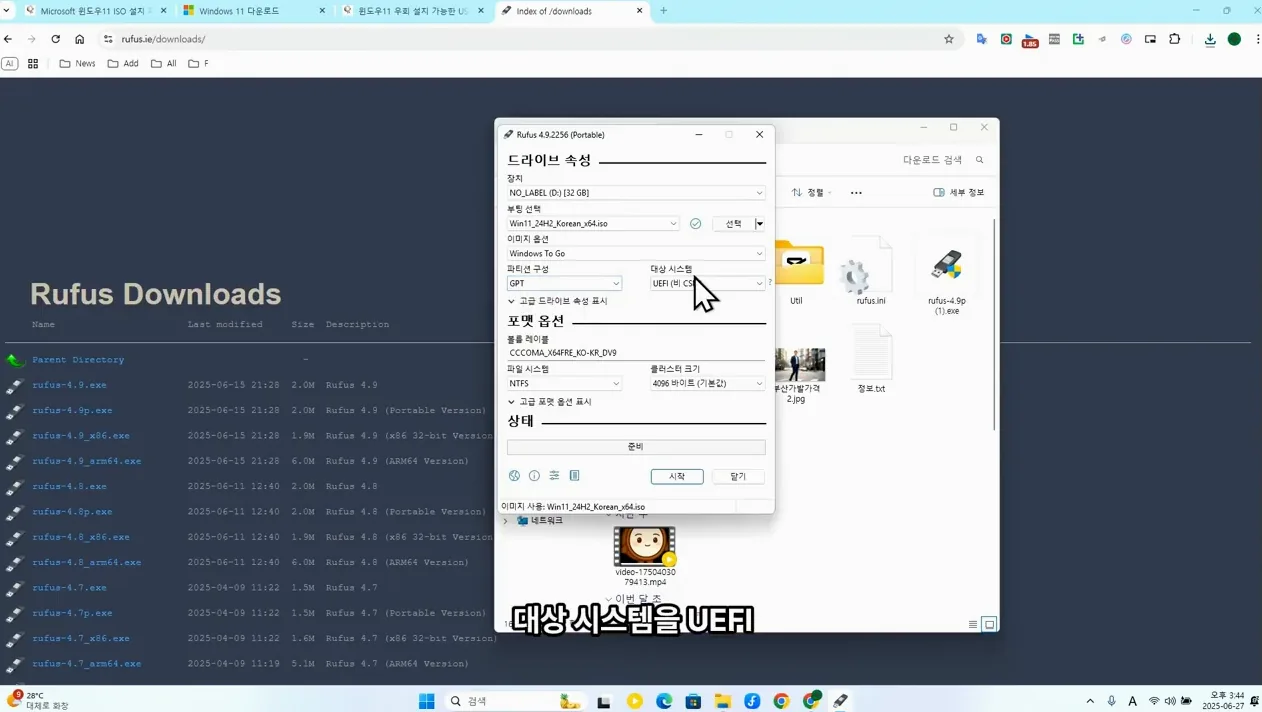The height and width of the screenshot is (712, 1262).
Task: Open Parent Directory link
Action: click(x=78, y=360)
